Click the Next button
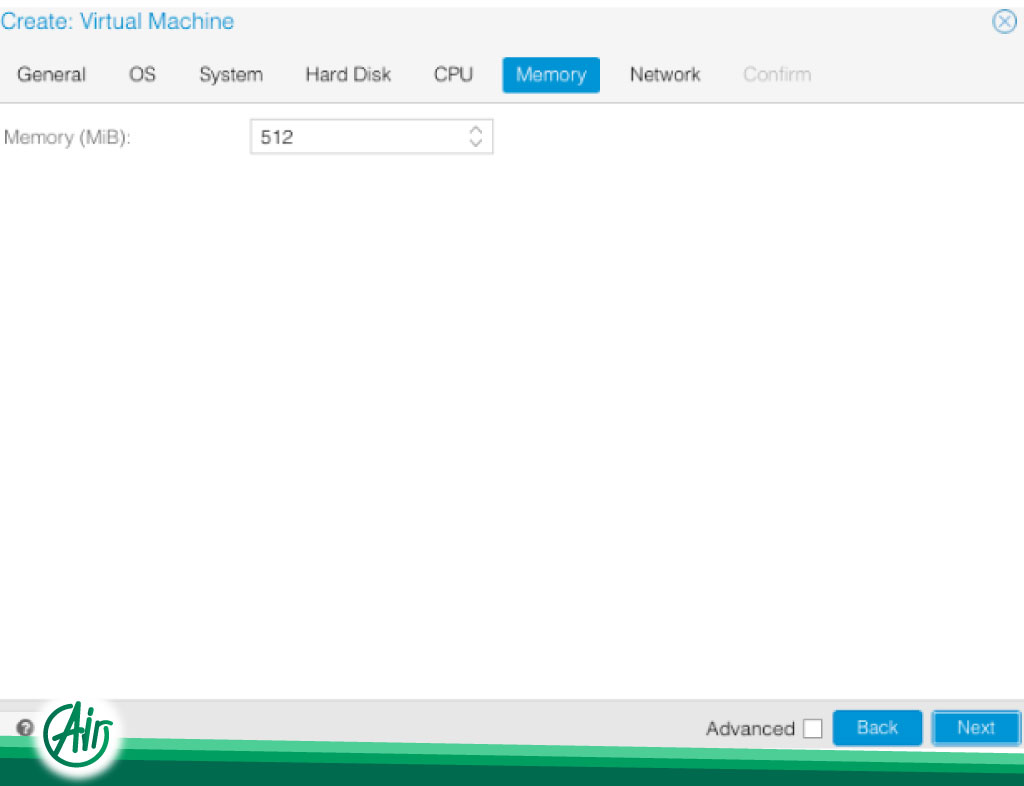The image size is (1024, 786). click(x=976, y=728)
